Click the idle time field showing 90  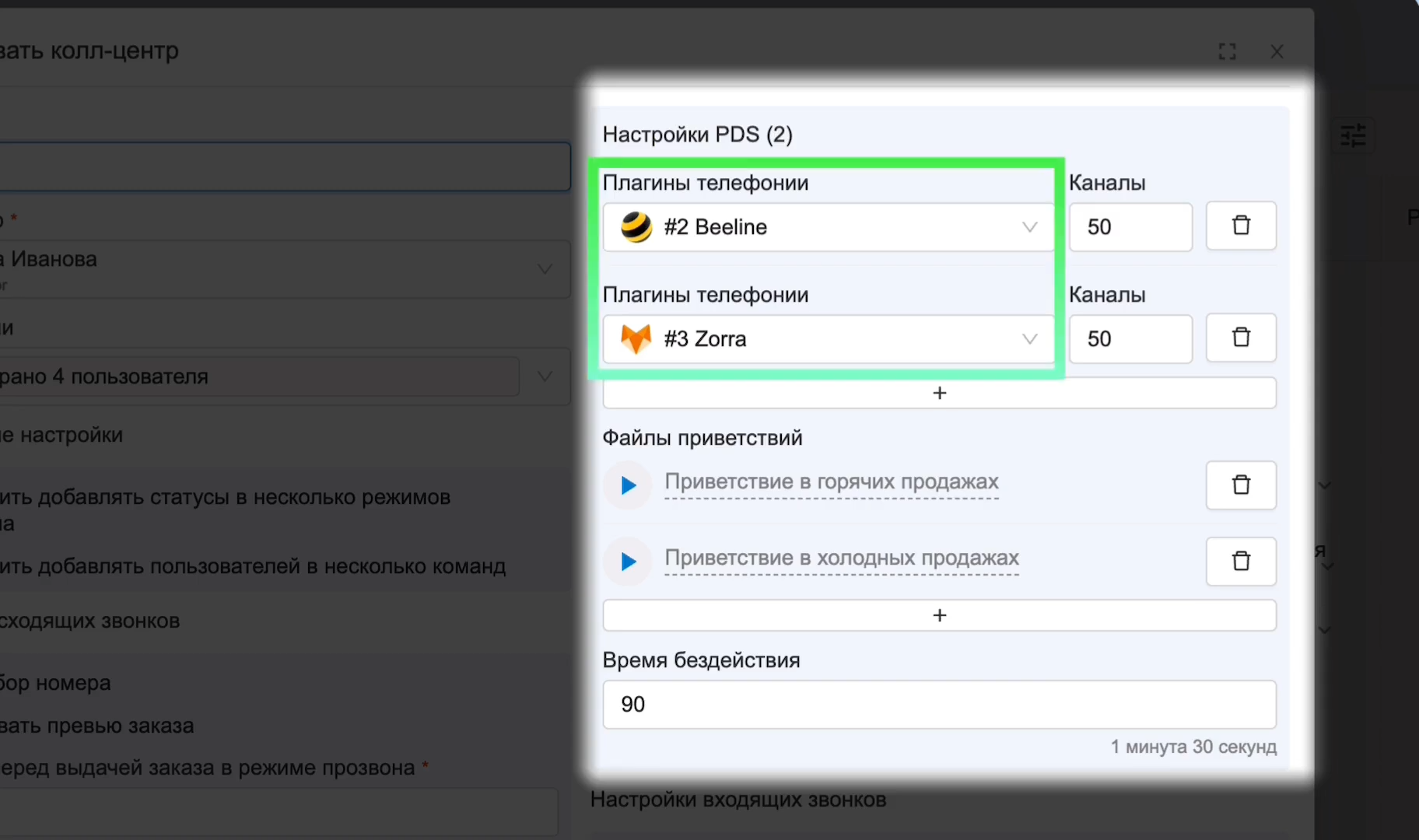940,705
